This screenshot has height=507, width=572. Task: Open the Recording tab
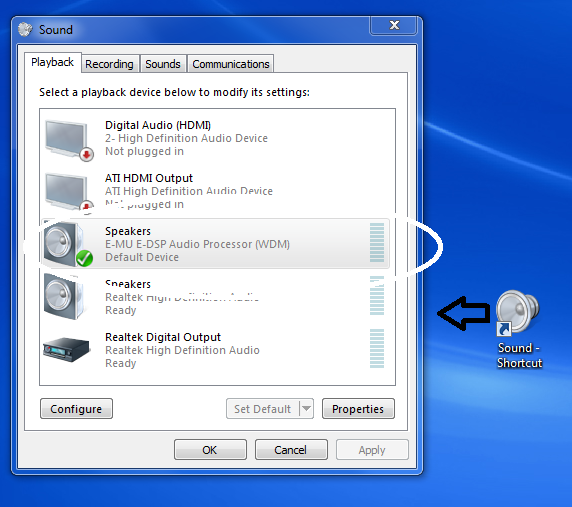click(x=109, y=64)
